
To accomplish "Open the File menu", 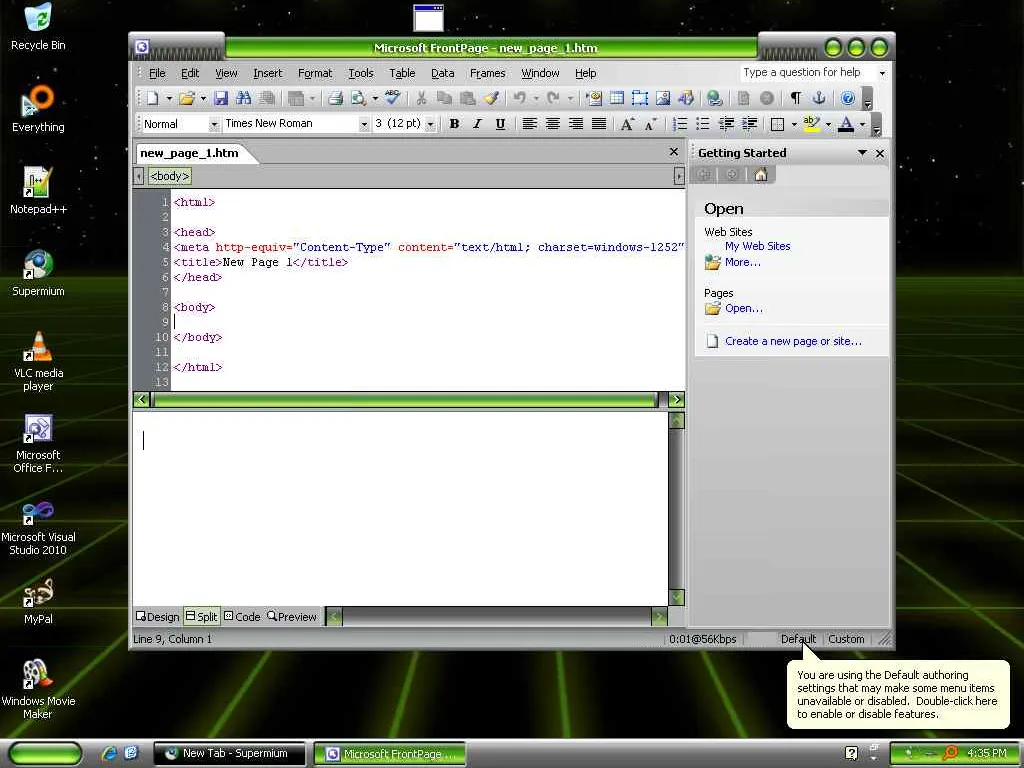I will (157, 73).
